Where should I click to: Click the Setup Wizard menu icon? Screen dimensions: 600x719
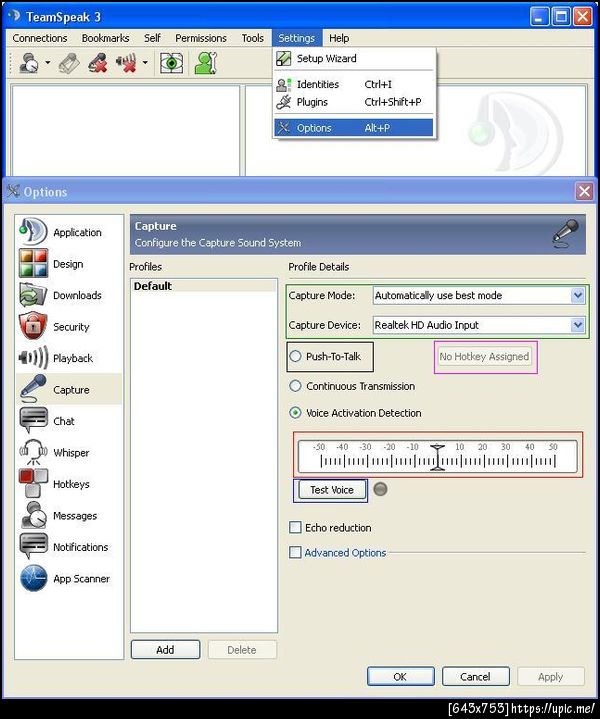pyautogui.click(x=283, y=58)
